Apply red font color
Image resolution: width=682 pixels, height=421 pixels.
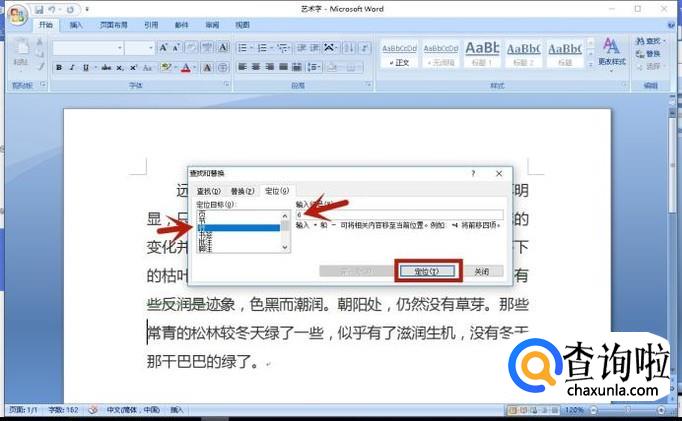point(186,67)
